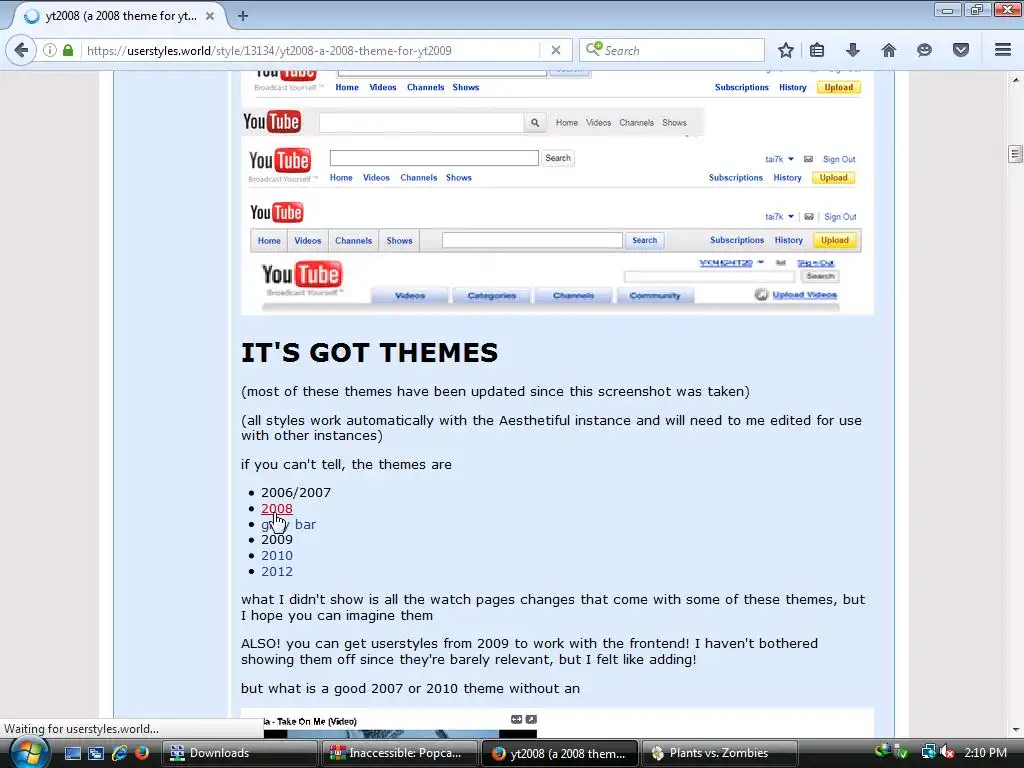Click the search engine magnifier icon in Search box
This screenshot has width=1024, height=768.
pyautogui.click(x=594, y=50)
